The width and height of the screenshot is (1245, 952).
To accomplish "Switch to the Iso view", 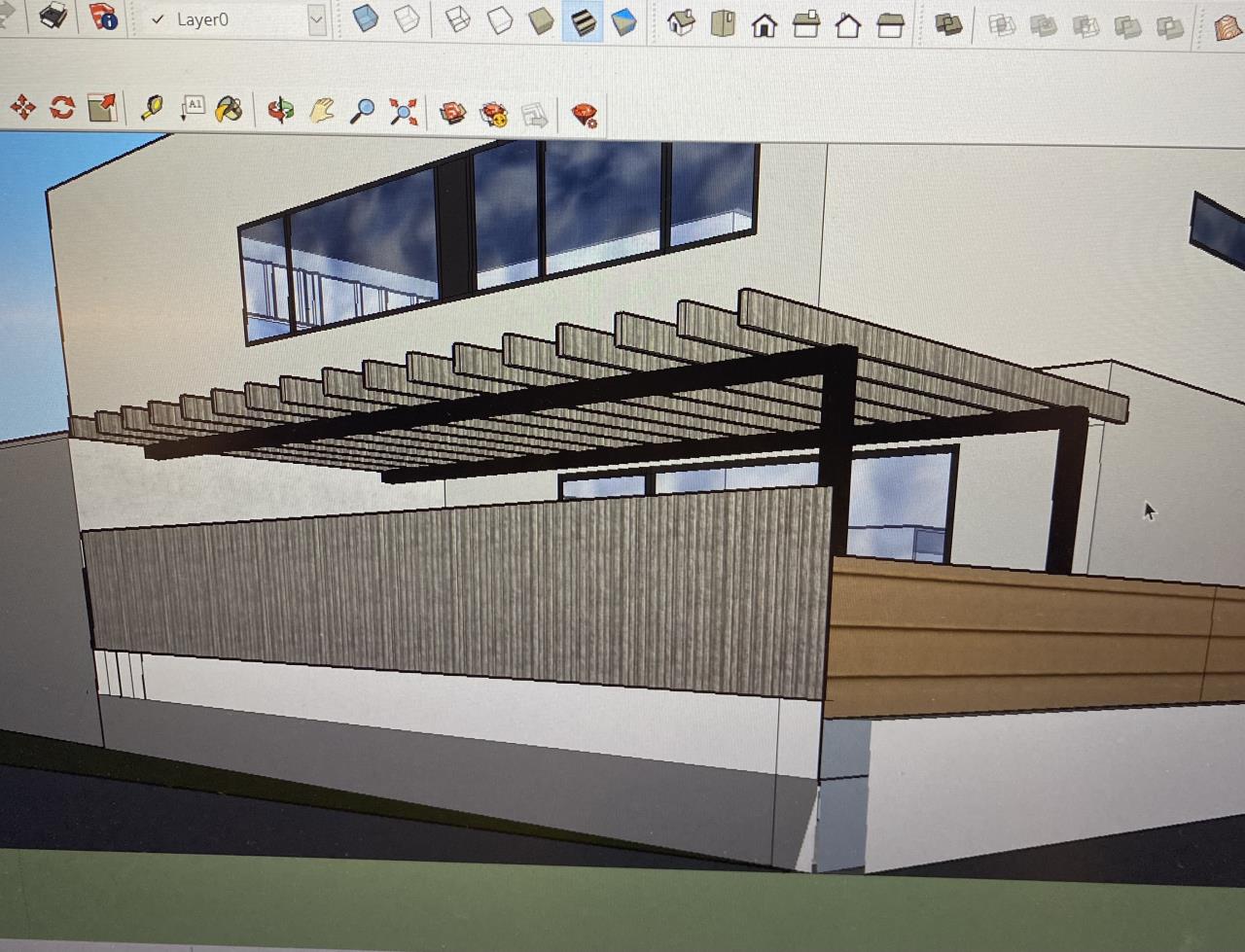I will click(x=681, y=22).
